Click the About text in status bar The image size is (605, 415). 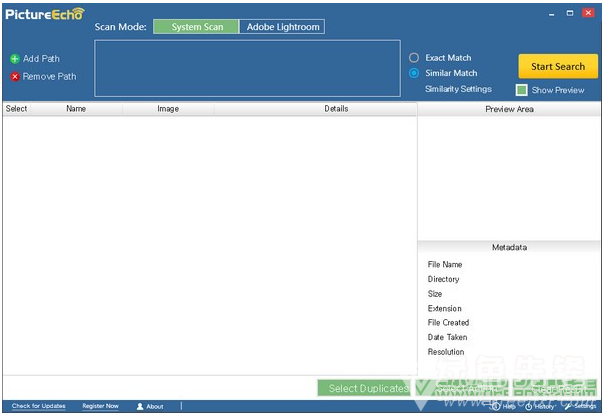155,407
